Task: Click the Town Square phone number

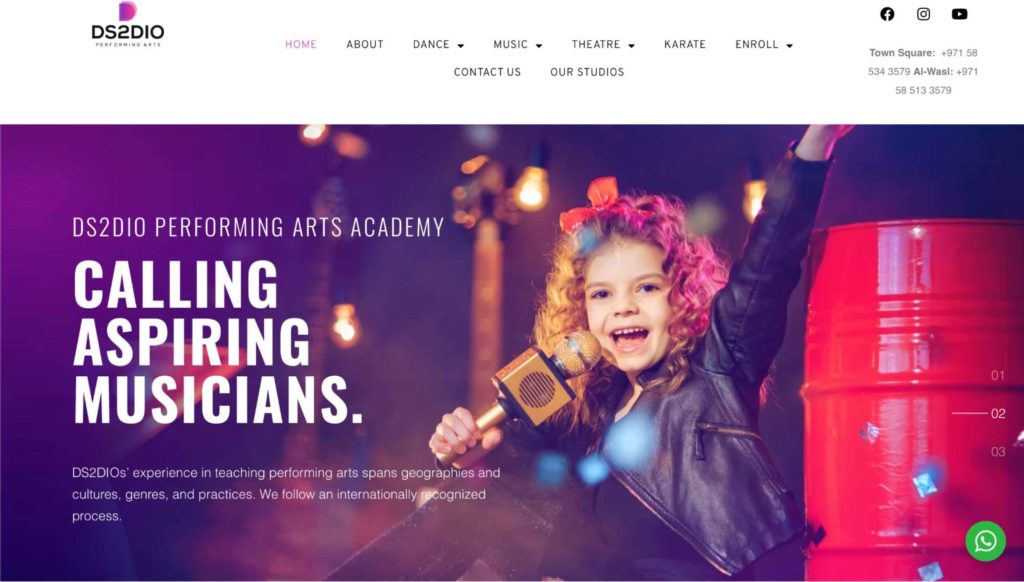Action: pos(923,62)
